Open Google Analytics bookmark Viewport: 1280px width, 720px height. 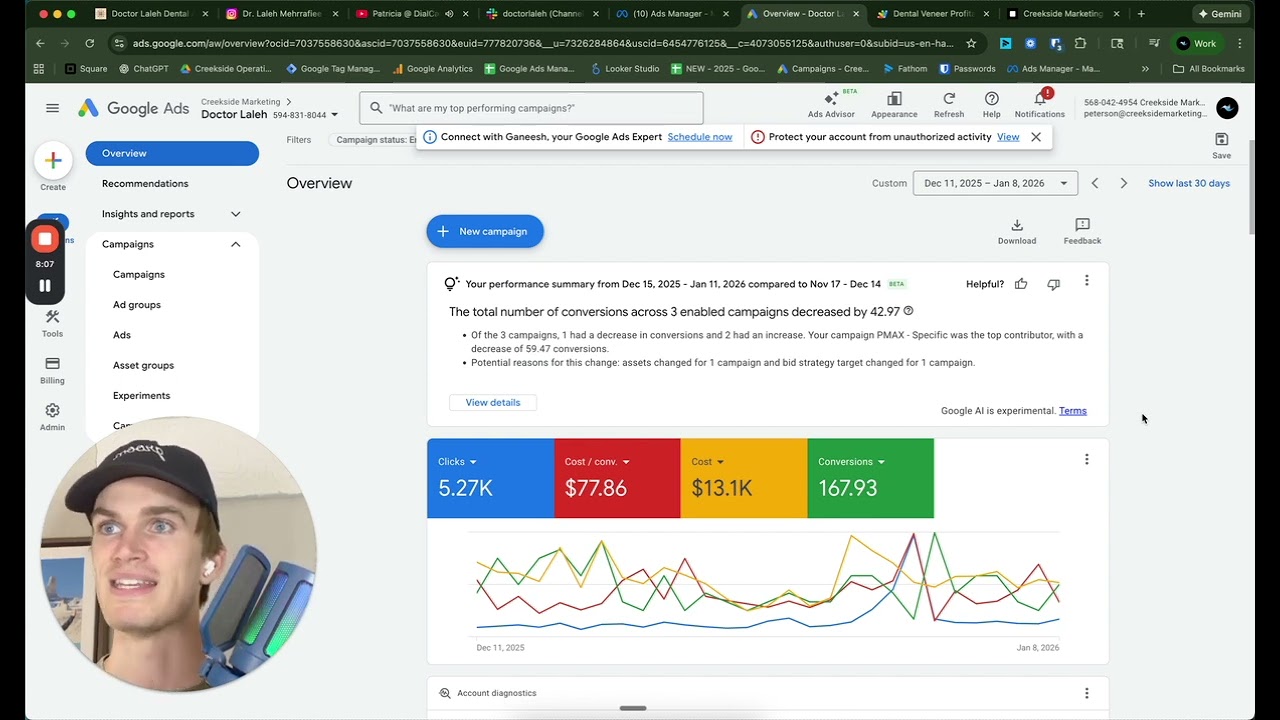pyautogui.click(x=432, y=69)
